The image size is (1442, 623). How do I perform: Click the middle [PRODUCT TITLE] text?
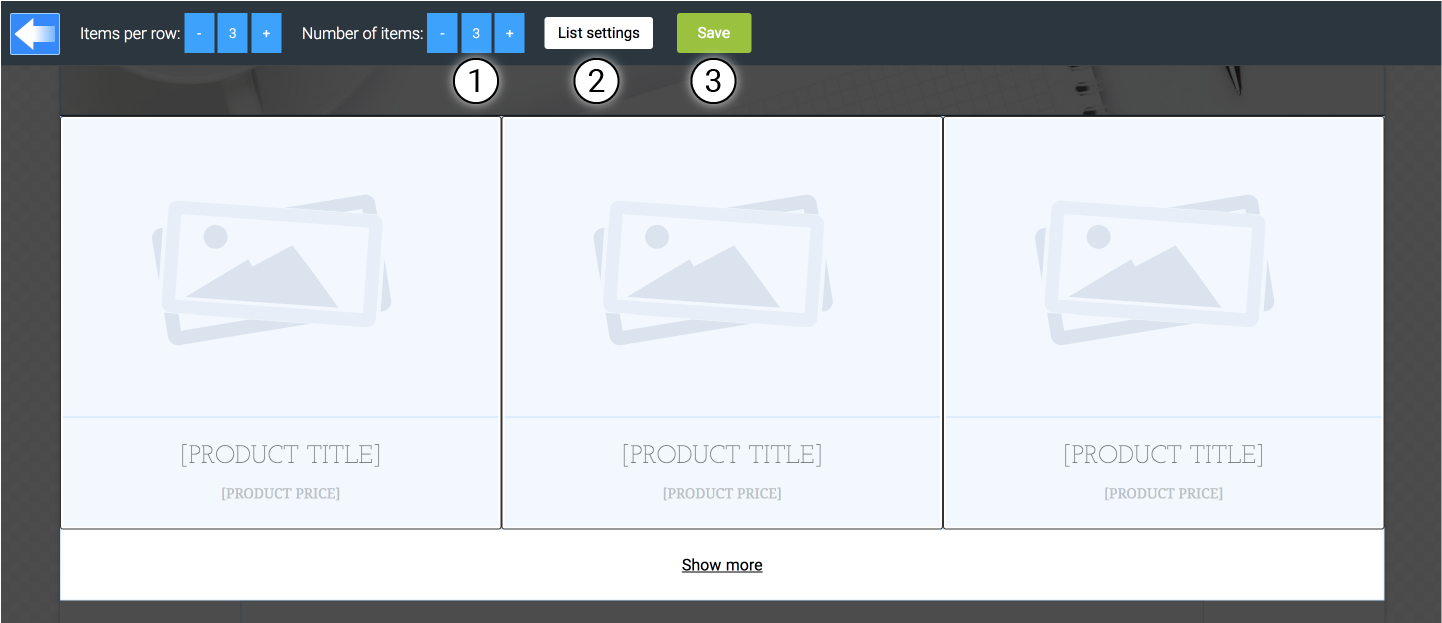click(722, 455)
